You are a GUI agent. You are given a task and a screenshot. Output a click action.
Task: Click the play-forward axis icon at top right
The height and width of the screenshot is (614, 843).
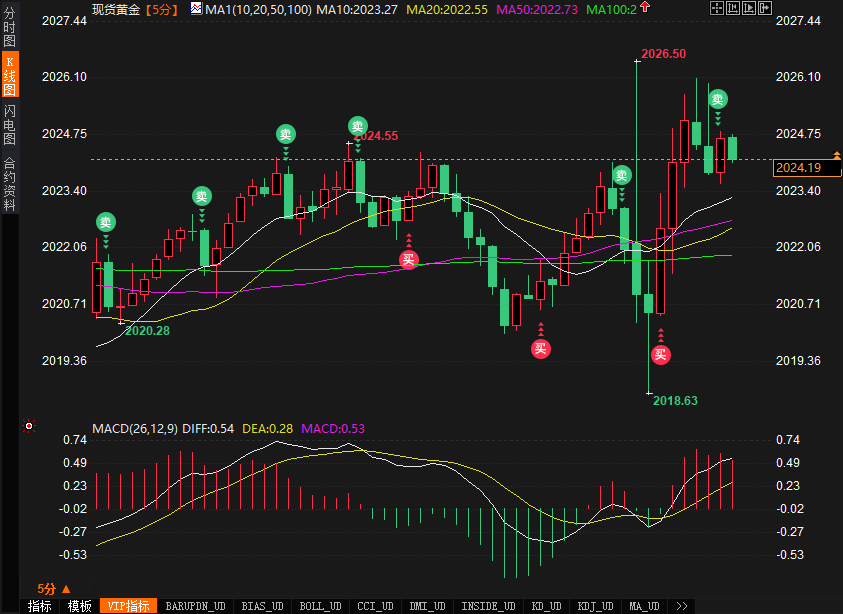(x=749, y=8)
